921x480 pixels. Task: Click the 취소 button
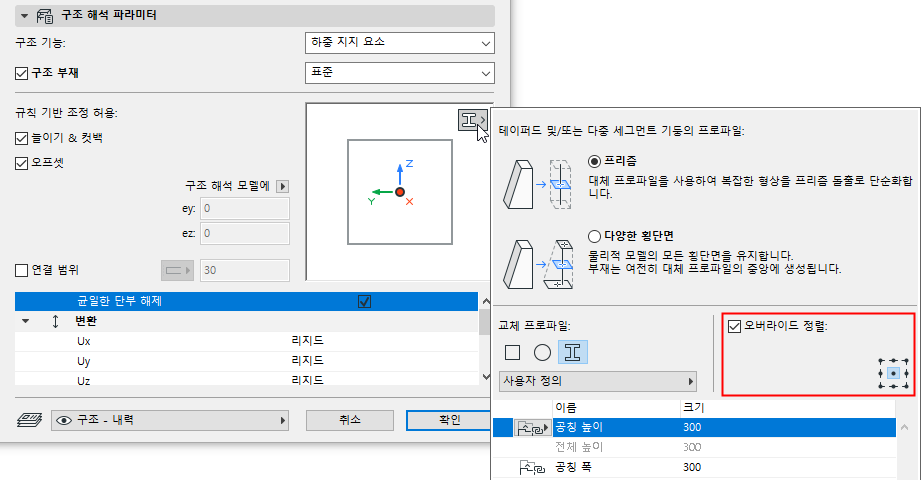(349, 420)
